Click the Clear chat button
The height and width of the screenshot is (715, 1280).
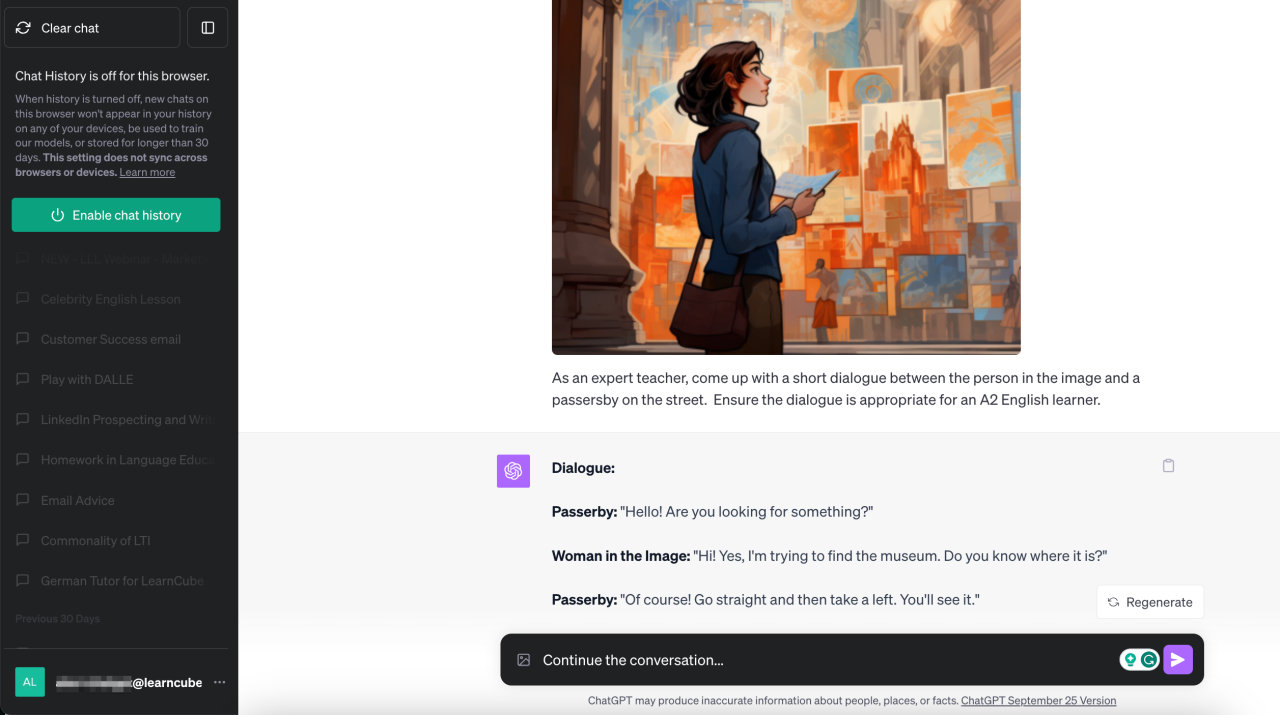(x=91, y=27)
